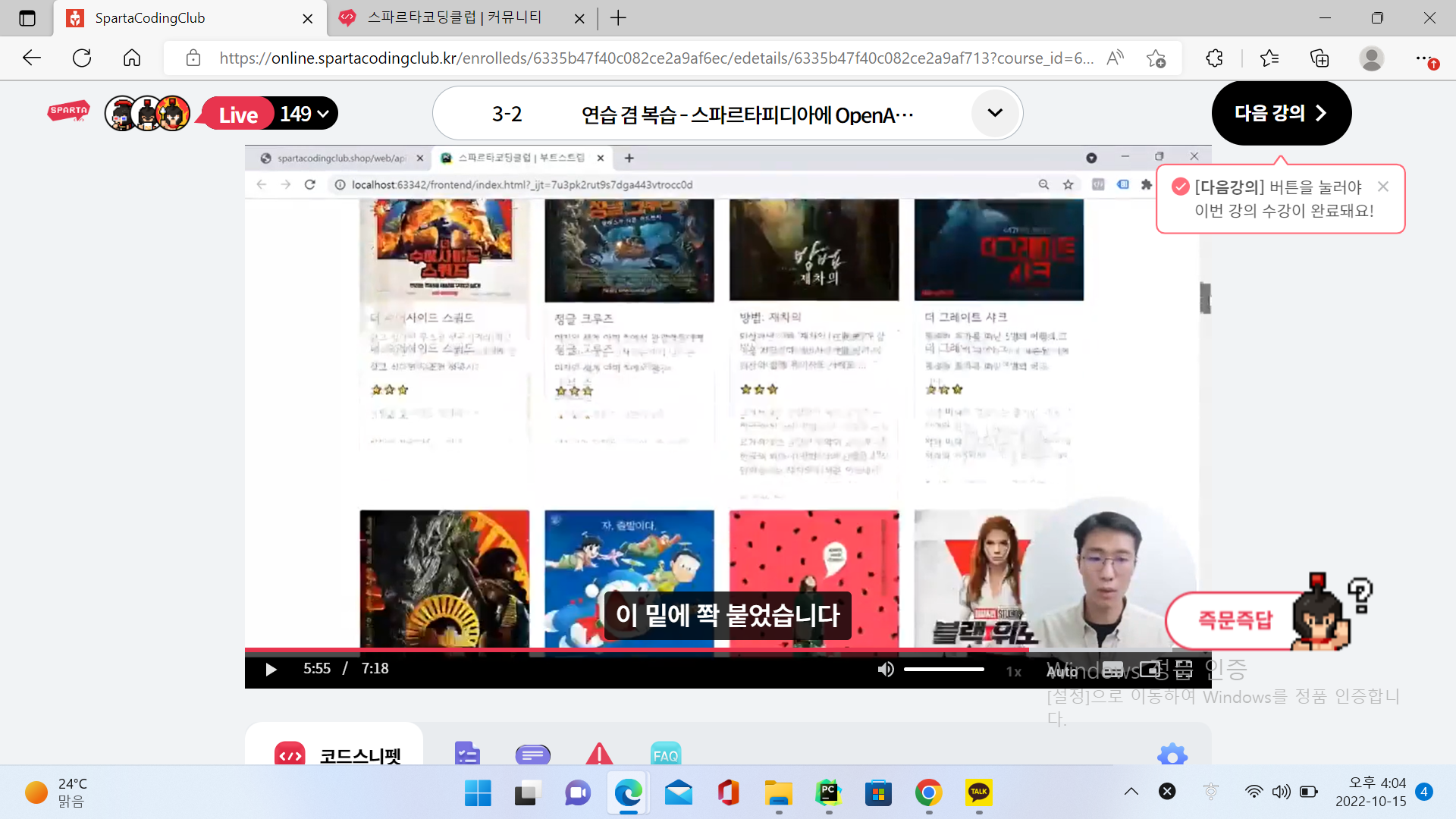The height and width of the screenshot is (819, 1456).
Task: Click the Windows Start button
Action: click(x=478, y=793)
